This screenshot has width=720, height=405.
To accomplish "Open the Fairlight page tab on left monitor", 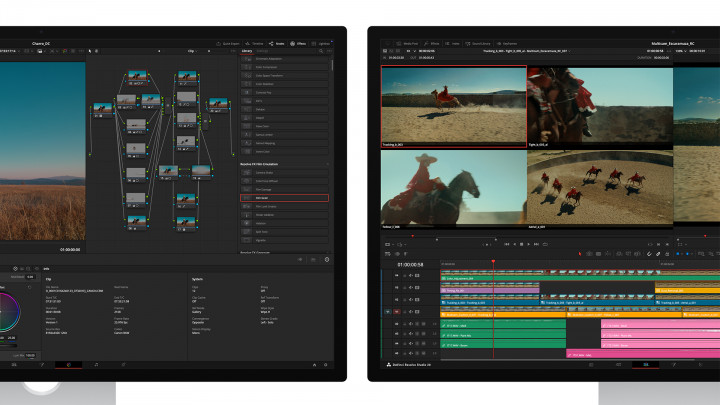I will pyautogui.click(x=96, y=365).
